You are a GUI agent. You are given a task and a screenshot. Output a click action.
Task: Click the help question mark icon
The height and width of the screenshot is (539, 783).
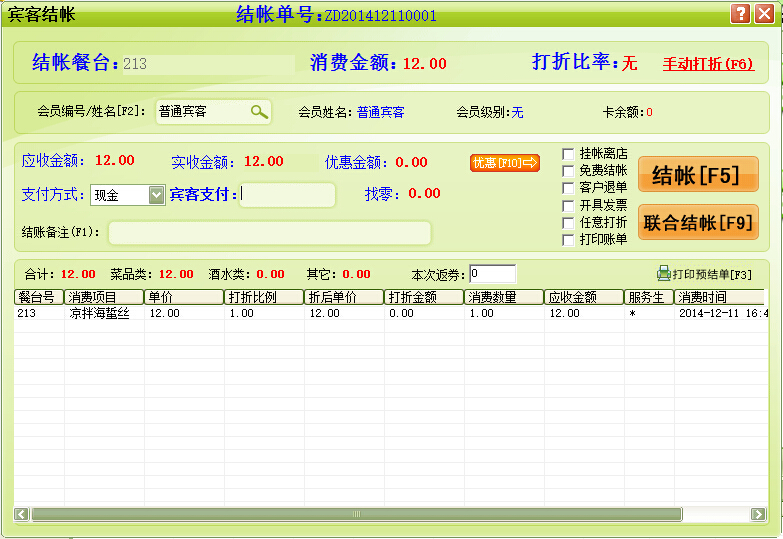pyautogui.click(x=740, y=14)
